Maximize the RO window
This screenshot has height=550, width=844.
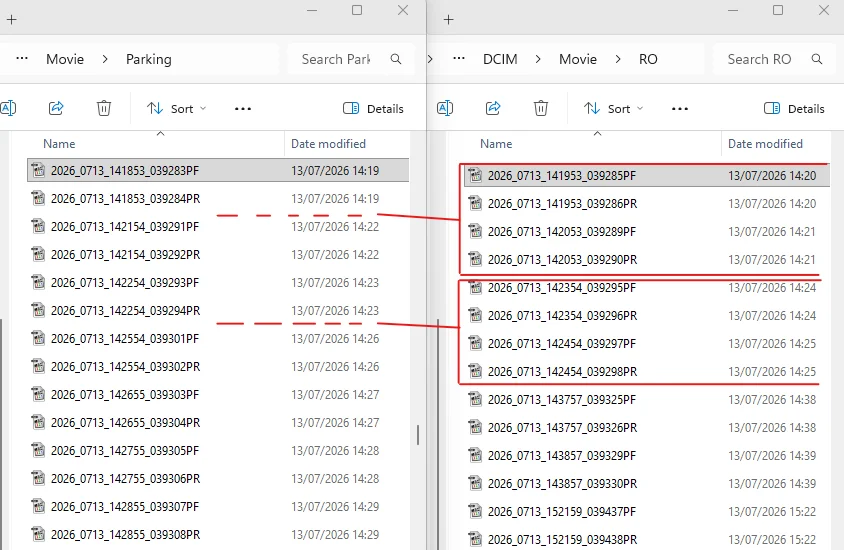pos(778,10)
